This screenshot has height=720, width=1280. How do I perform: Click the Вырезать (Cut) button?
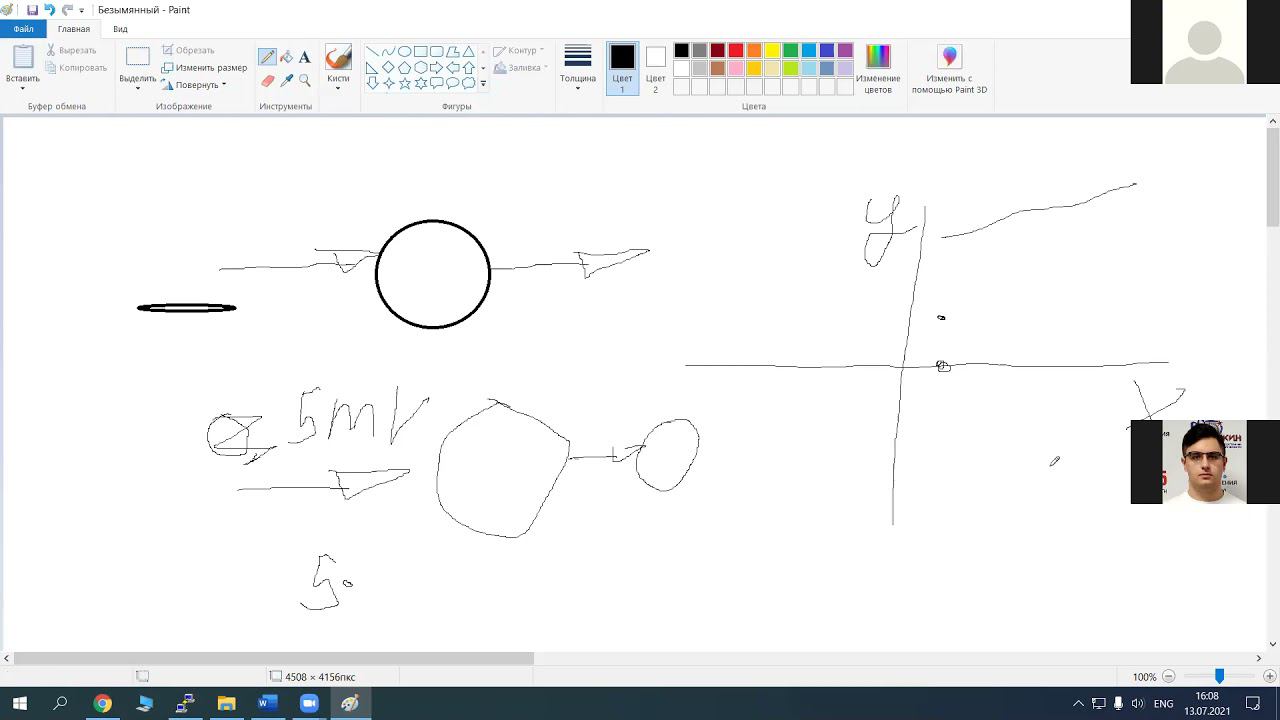coord(70,50)
